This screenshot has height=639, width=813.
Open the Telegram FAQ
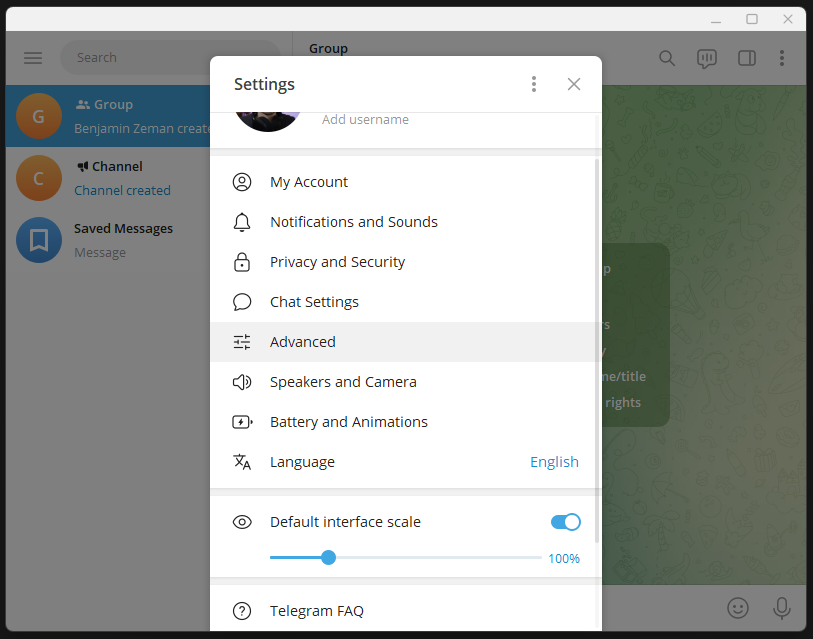[x=316, y=611]
